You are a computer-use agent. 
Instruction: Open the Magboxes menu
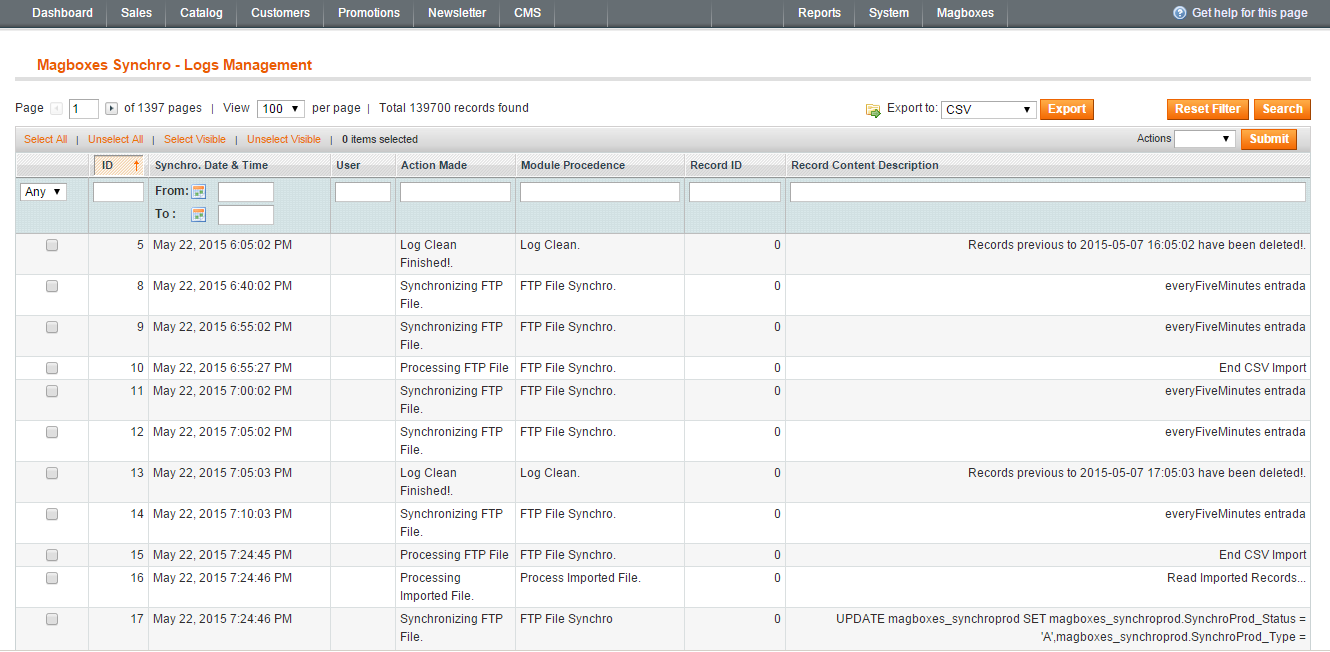965,13
